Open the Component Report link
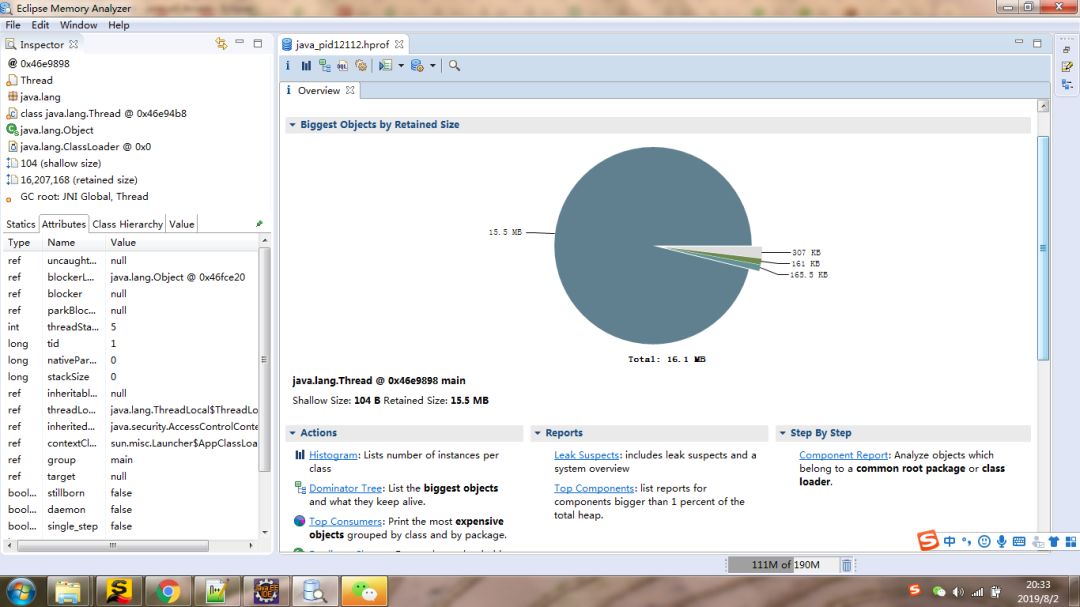1080x607 pixels. [844, 455]
